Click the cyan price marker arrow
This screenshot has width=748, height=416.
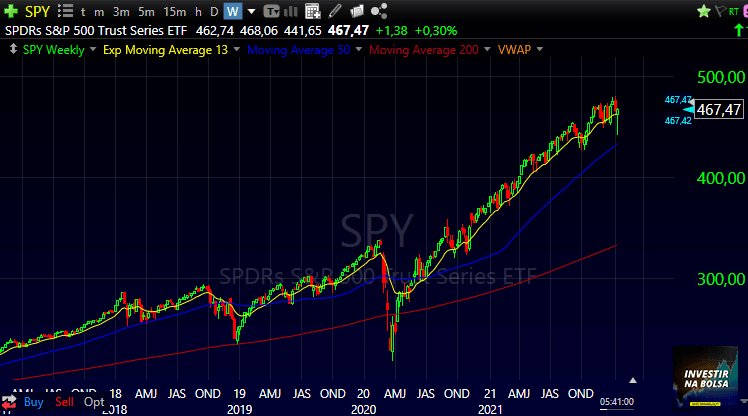[688, 110]
